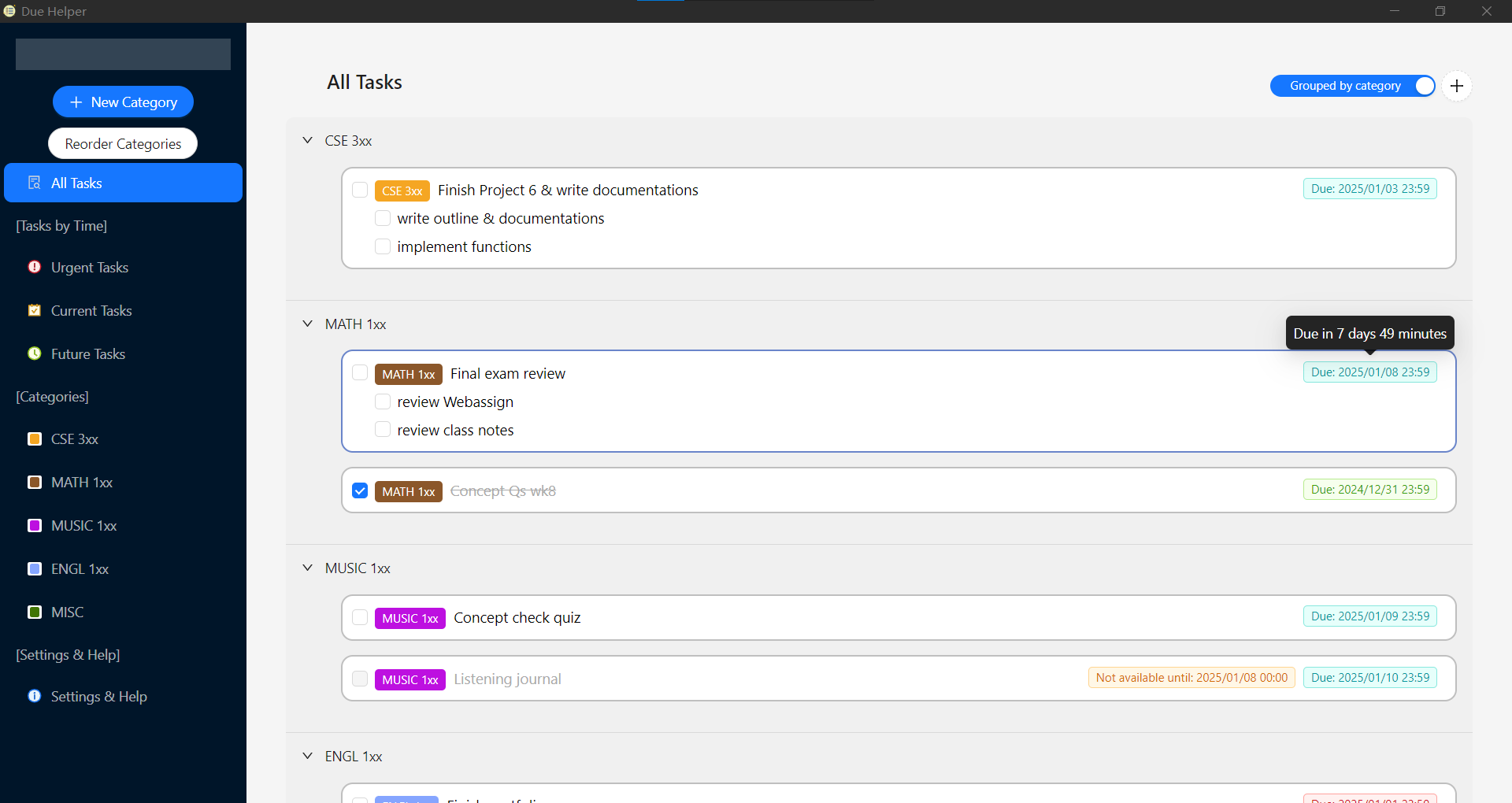Check implement functions subtask checkbox
The height and width of the screenshot is (803, 1512).
(x=383, y=246)
